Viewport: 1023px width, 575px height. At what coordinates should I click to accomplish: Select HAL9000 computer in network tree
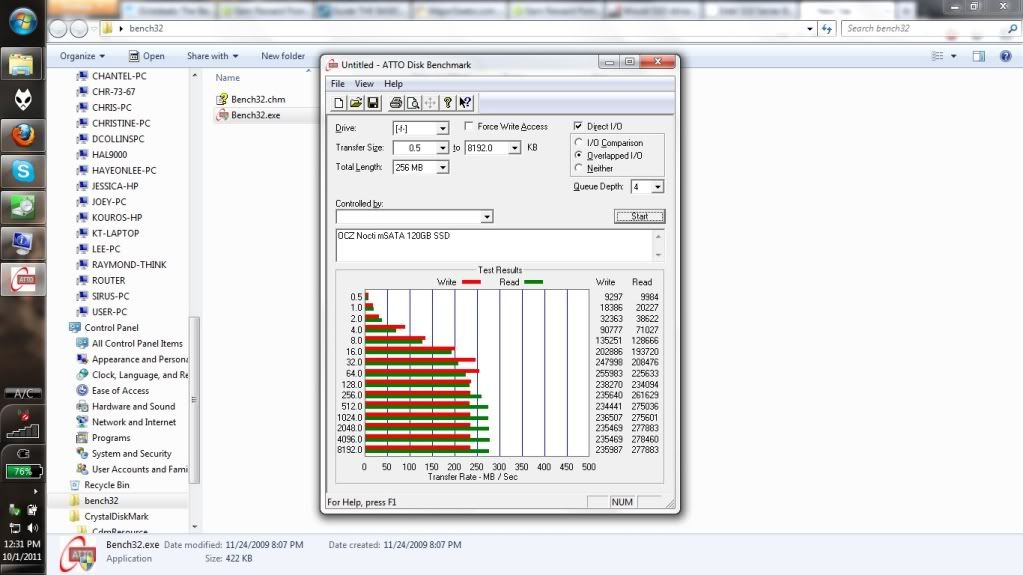click(109, 155)
